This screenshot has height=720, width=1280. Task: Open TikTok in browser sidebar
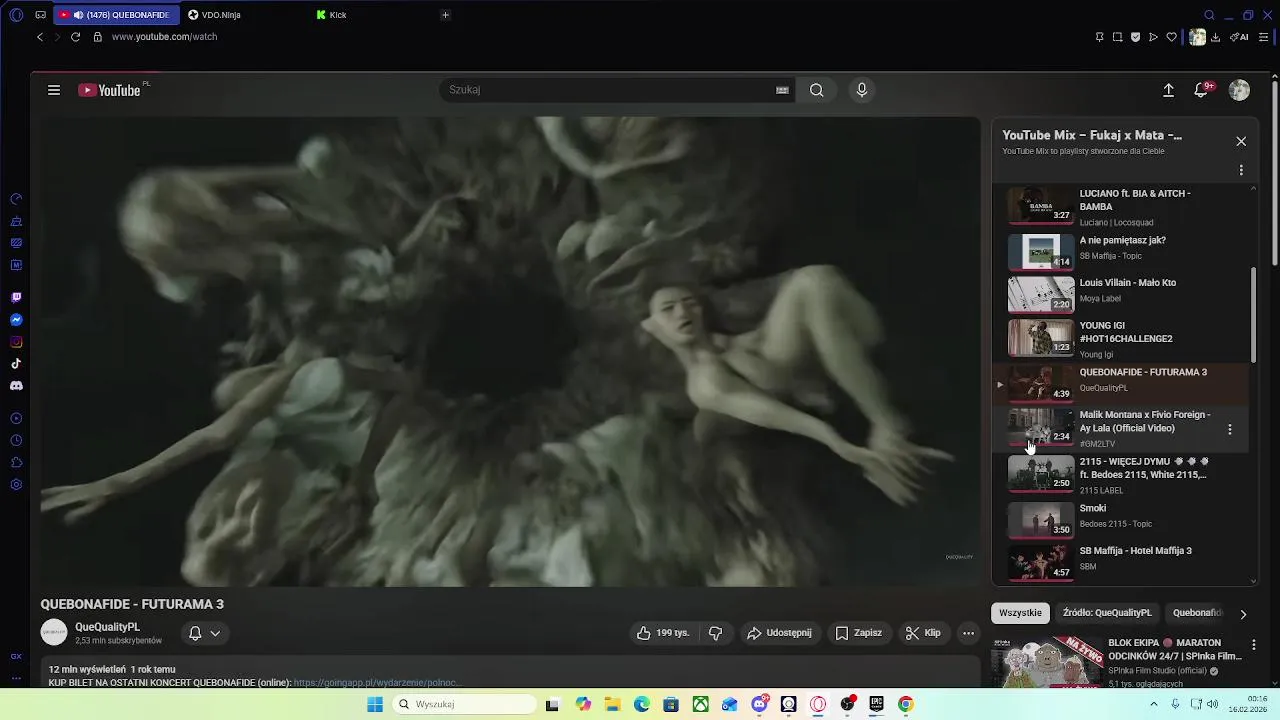coord(16,364)
